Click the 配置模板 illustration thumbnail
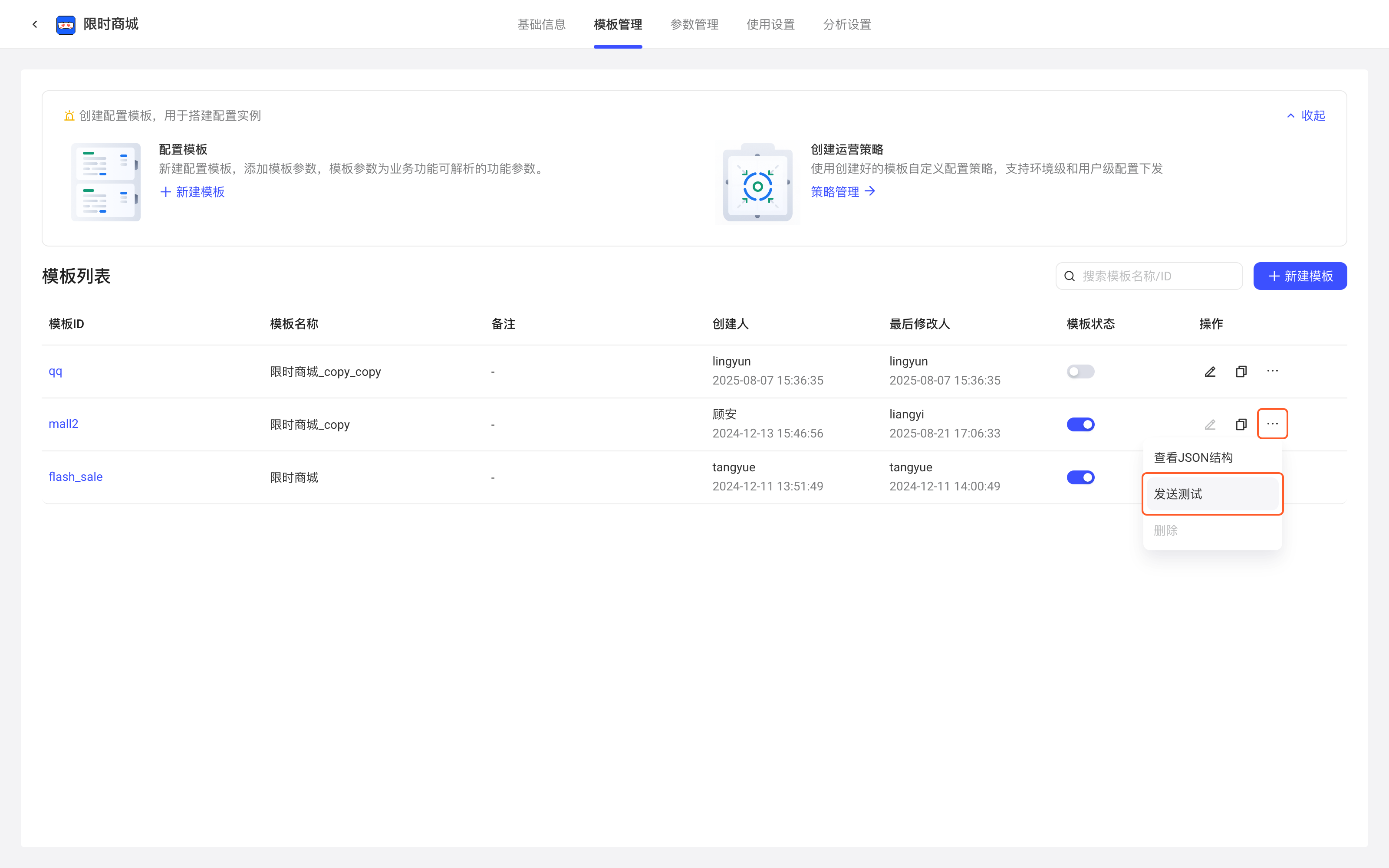Viewport: 1389px width, 868px height. click(105, 182)
